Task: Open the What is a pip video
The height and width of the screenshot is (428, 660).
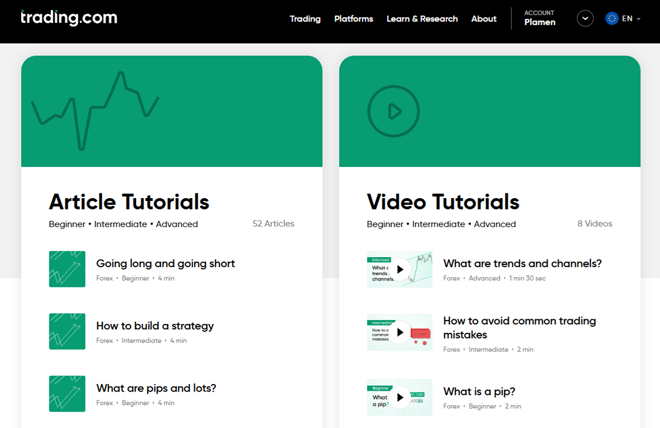Action: pyautogui.click(x=479, y=392)
